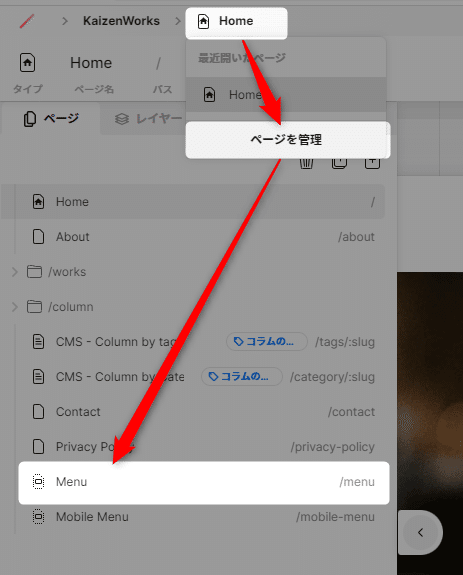Collapse panel with the left chevron button

(420, 532)
